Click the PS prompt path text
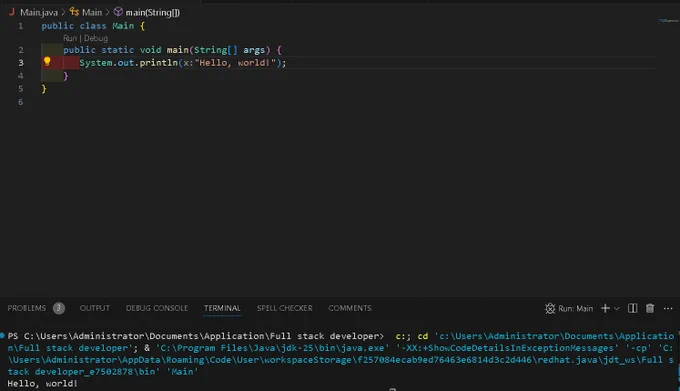 [196, 336]
